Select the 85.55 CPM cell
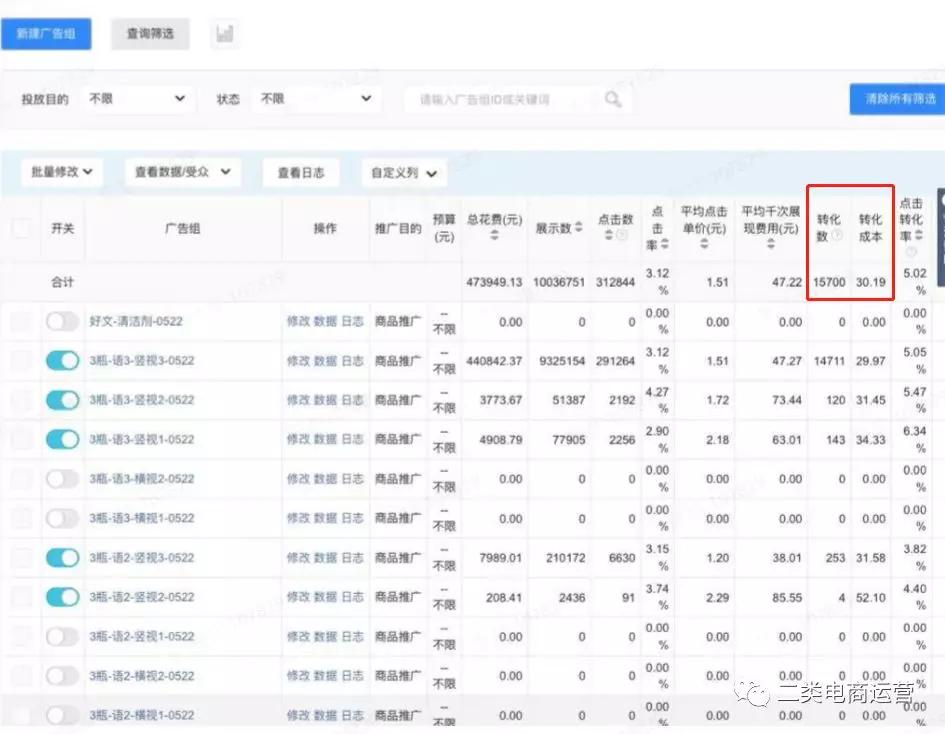 (787, 598)
